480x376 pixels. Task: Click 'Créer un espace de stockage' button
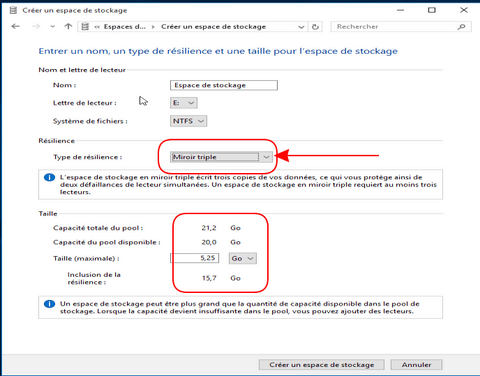tap(322, 365)
